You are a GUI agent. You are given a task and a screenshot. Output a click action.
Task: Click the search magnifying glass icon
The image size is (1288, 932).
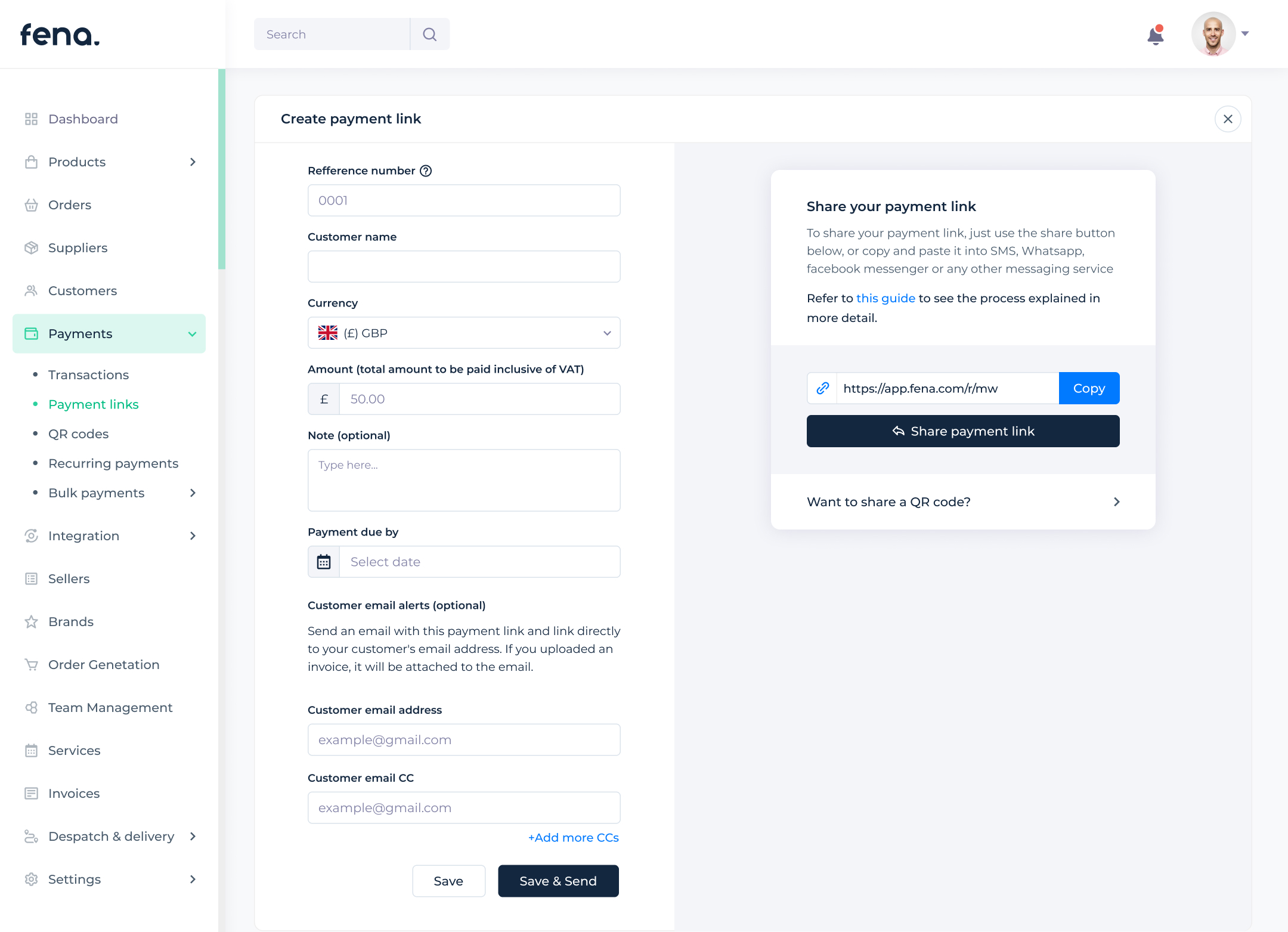[430, 34]
